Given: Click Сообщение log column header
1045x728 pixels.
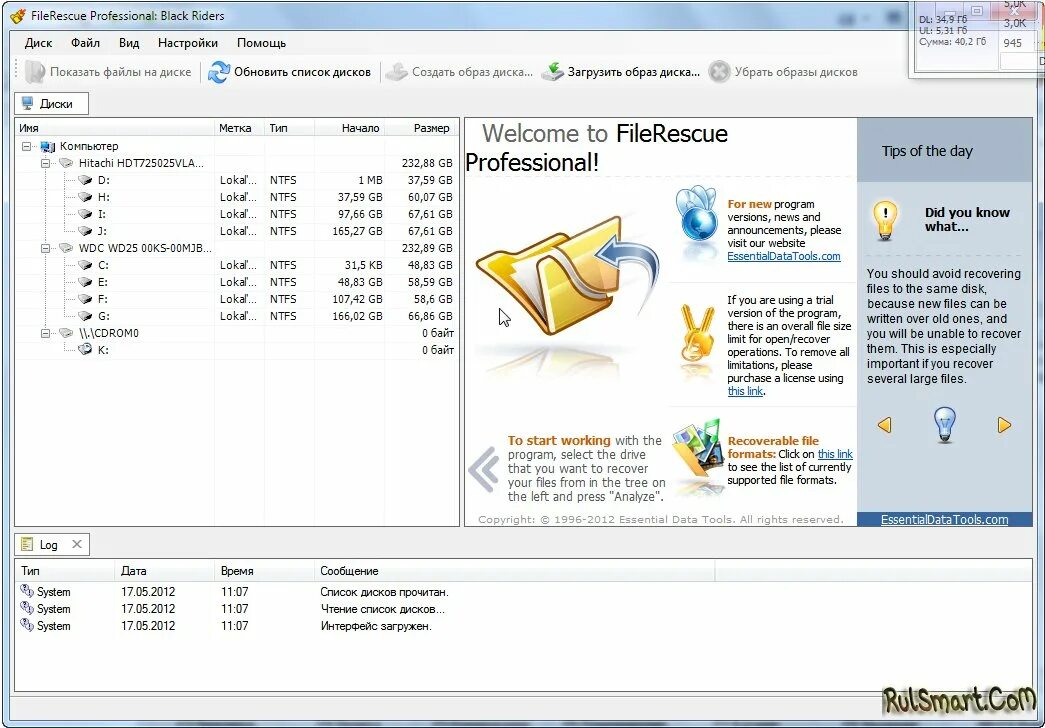Looking at the screenshot, I should point(515,571).
